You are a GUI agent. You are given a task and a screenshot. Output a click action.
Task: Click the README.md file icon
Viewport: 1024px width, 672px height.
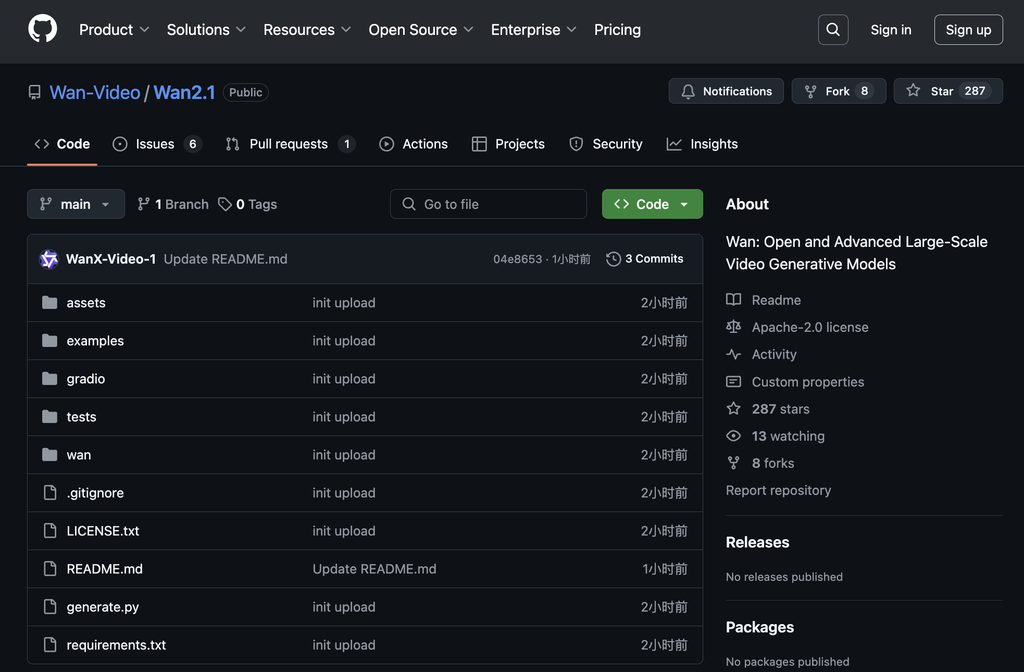pyautogui.click(x=50, y=569)
